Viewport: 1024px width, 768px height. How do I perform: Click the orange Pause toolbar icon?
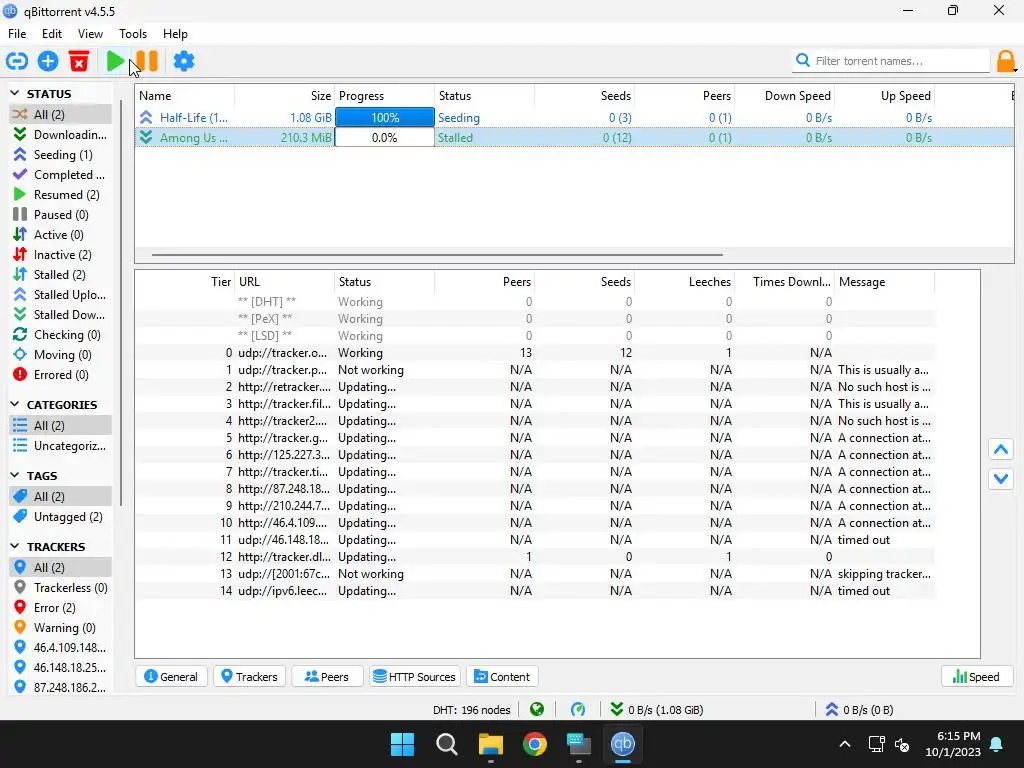point(148,61)
